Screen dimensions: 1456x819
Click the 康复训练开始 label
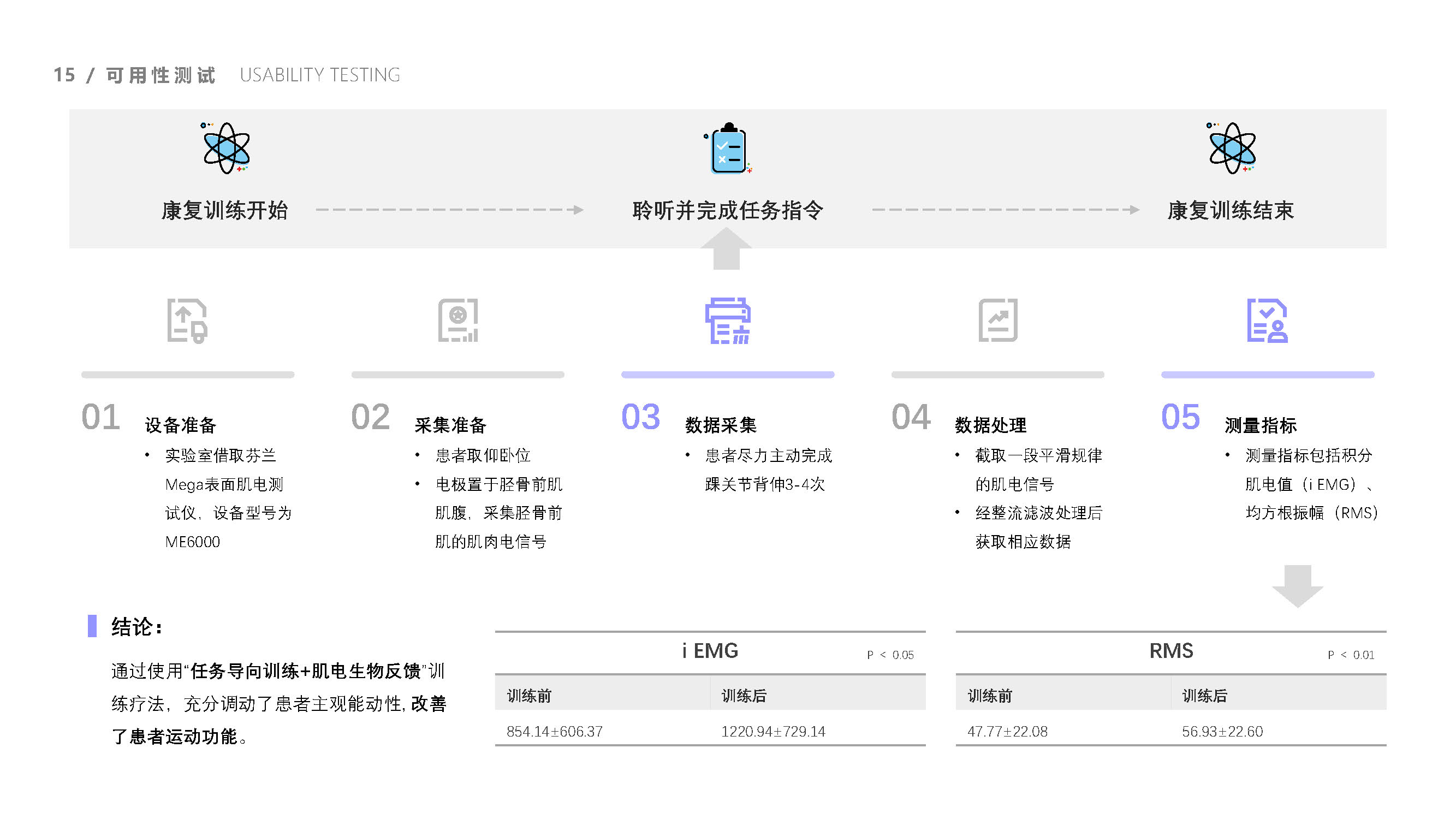[x=225, y=210]
